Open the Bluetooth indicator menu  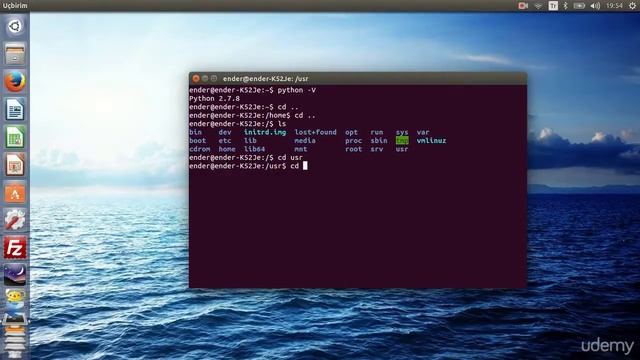tap(565, 6)
